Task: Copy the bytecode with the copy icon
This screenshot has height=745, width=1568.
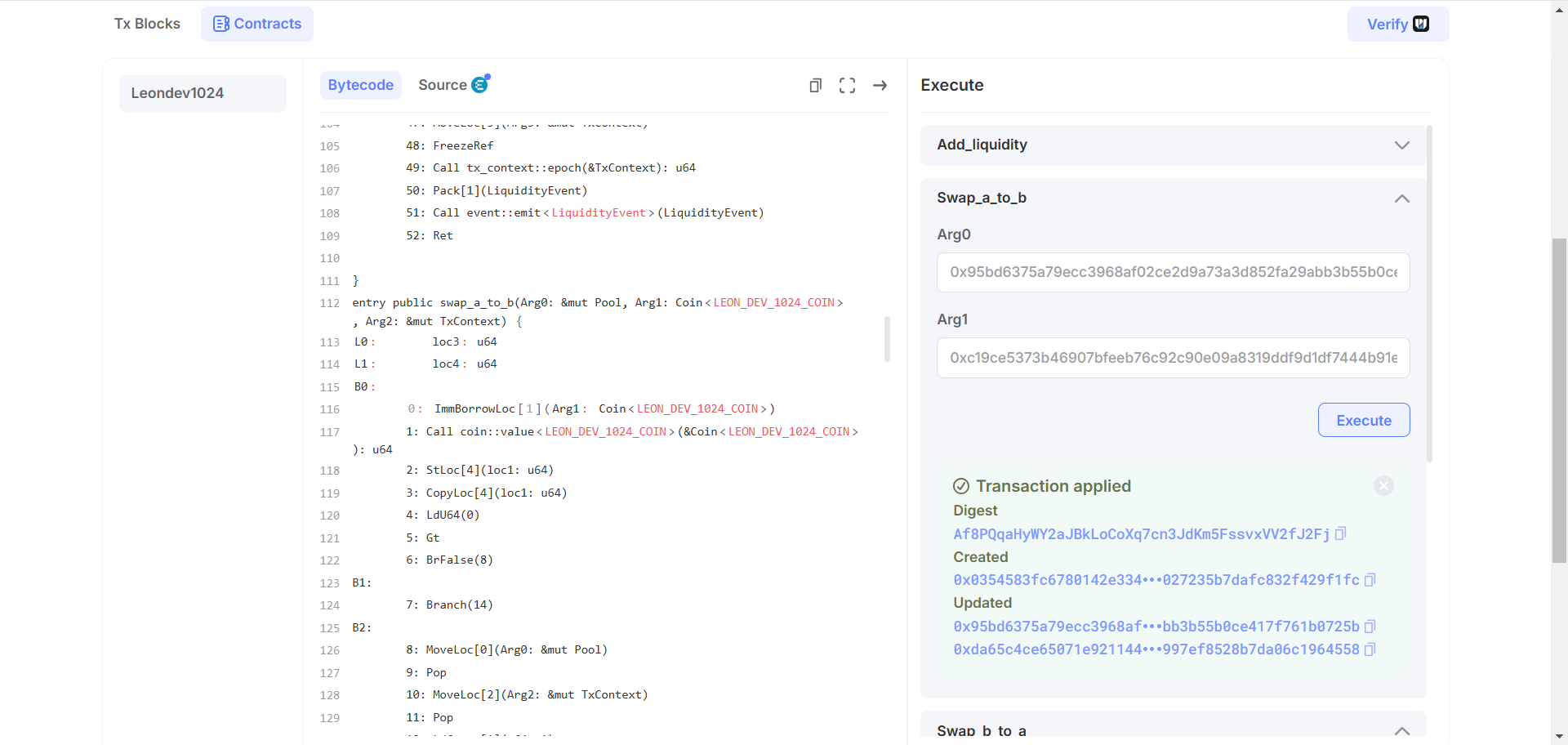Action: click(815, 85)
